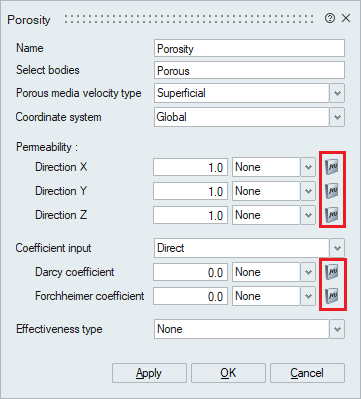Expand the Coefficient input dropdown
This screenshot has width=361, height=399.
click(x=337, y=248)
